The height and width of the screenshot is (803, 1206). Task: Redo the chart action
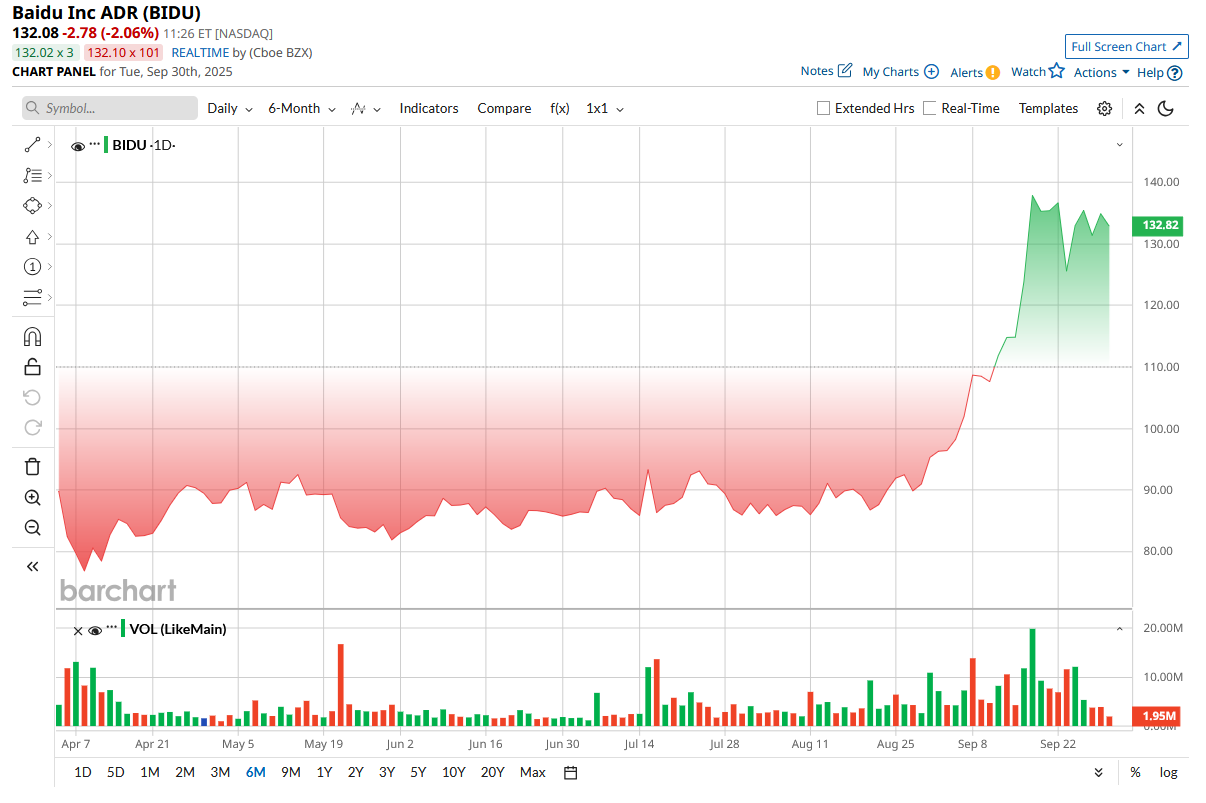click(32, 427)
